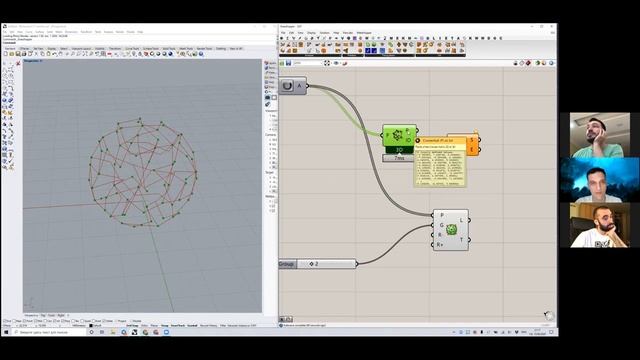
Task: Switch to the Top viewport tab
Action: 43,316
